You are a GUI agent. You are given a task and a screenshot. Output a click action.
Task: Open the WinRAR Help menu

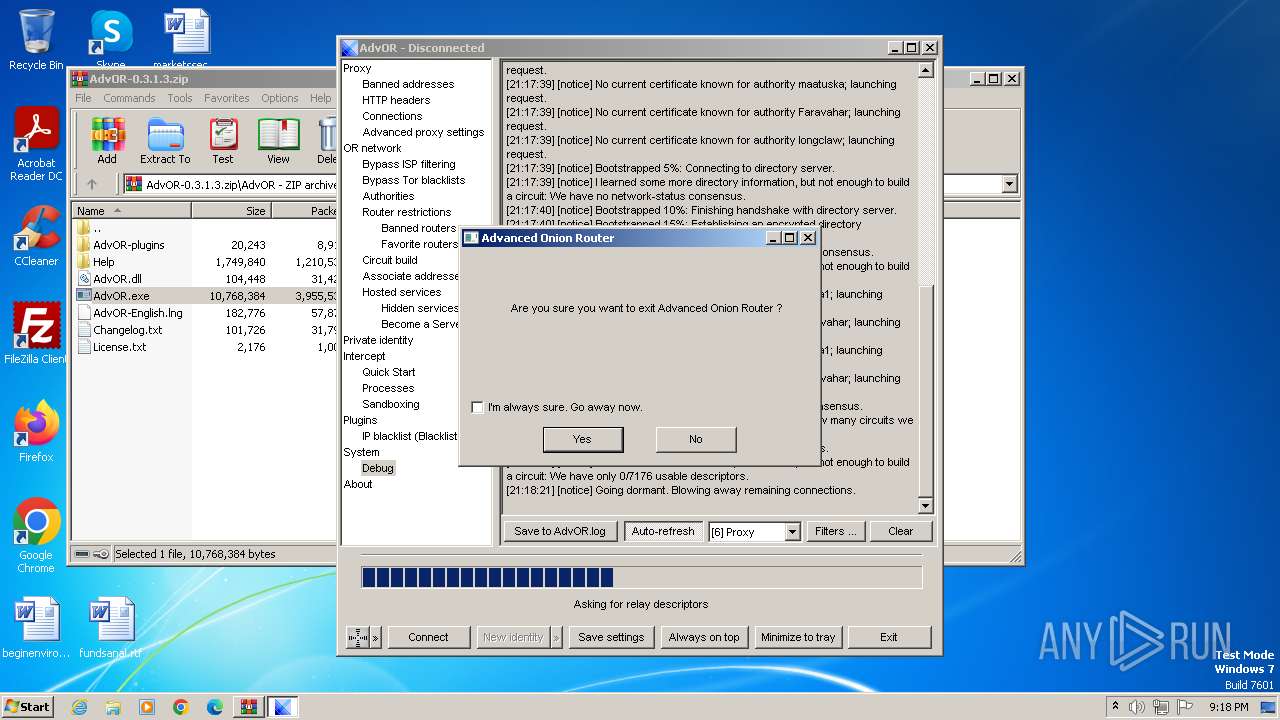click(320, 98)
